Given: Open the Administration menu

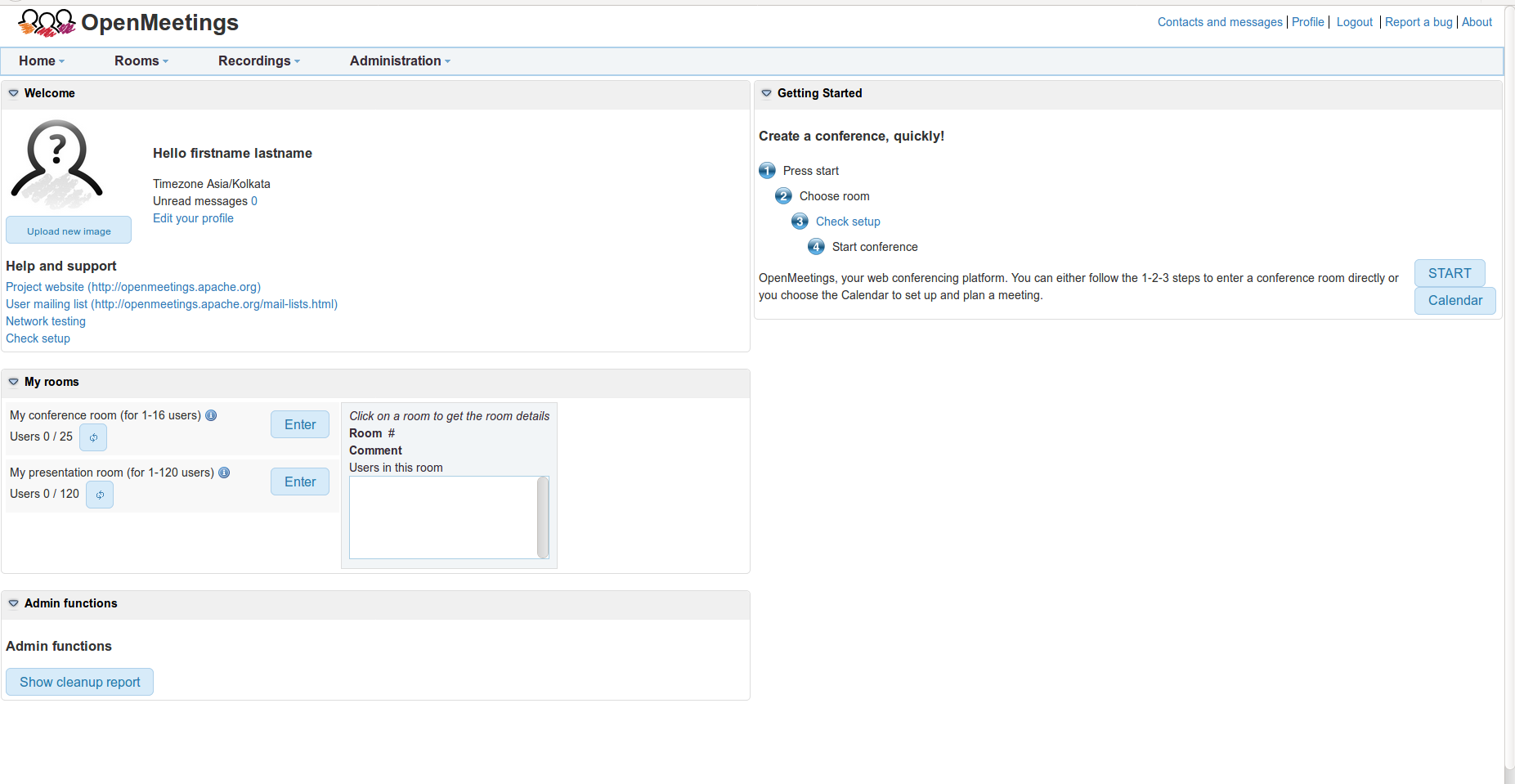Looking at the screenshot, I should click(x=400, y=61).
